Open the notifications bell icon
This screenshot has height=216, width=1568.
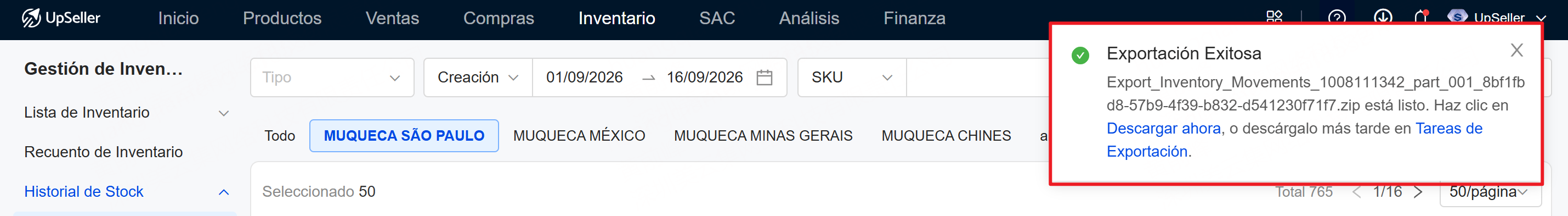click(x=1422, y=18)
